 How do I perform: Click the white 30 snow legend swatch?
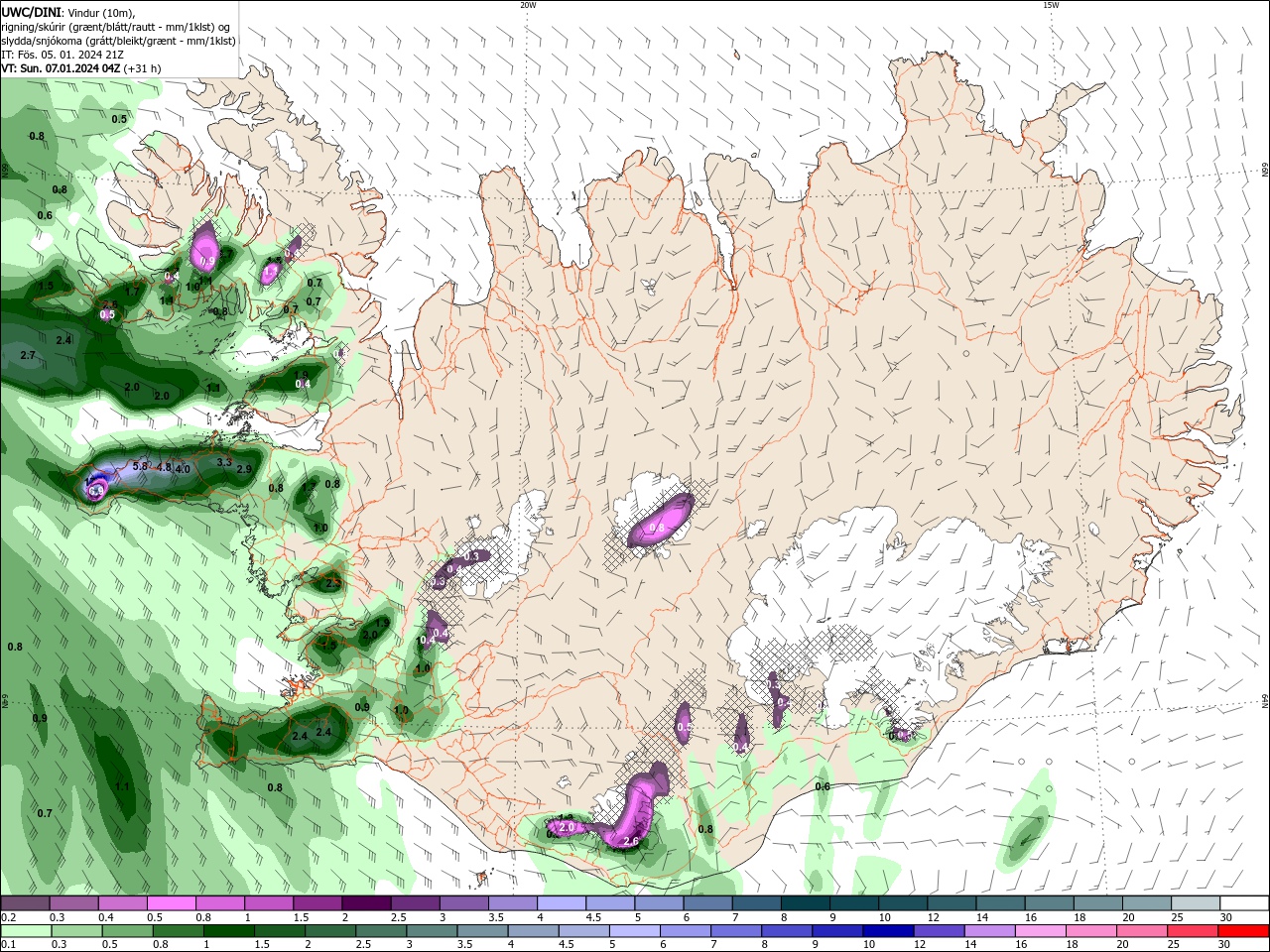1244,903
